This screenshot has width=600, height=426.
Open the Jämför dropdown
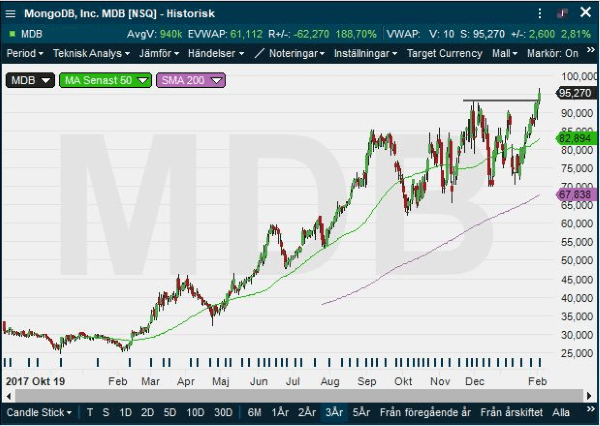[159, 53]
